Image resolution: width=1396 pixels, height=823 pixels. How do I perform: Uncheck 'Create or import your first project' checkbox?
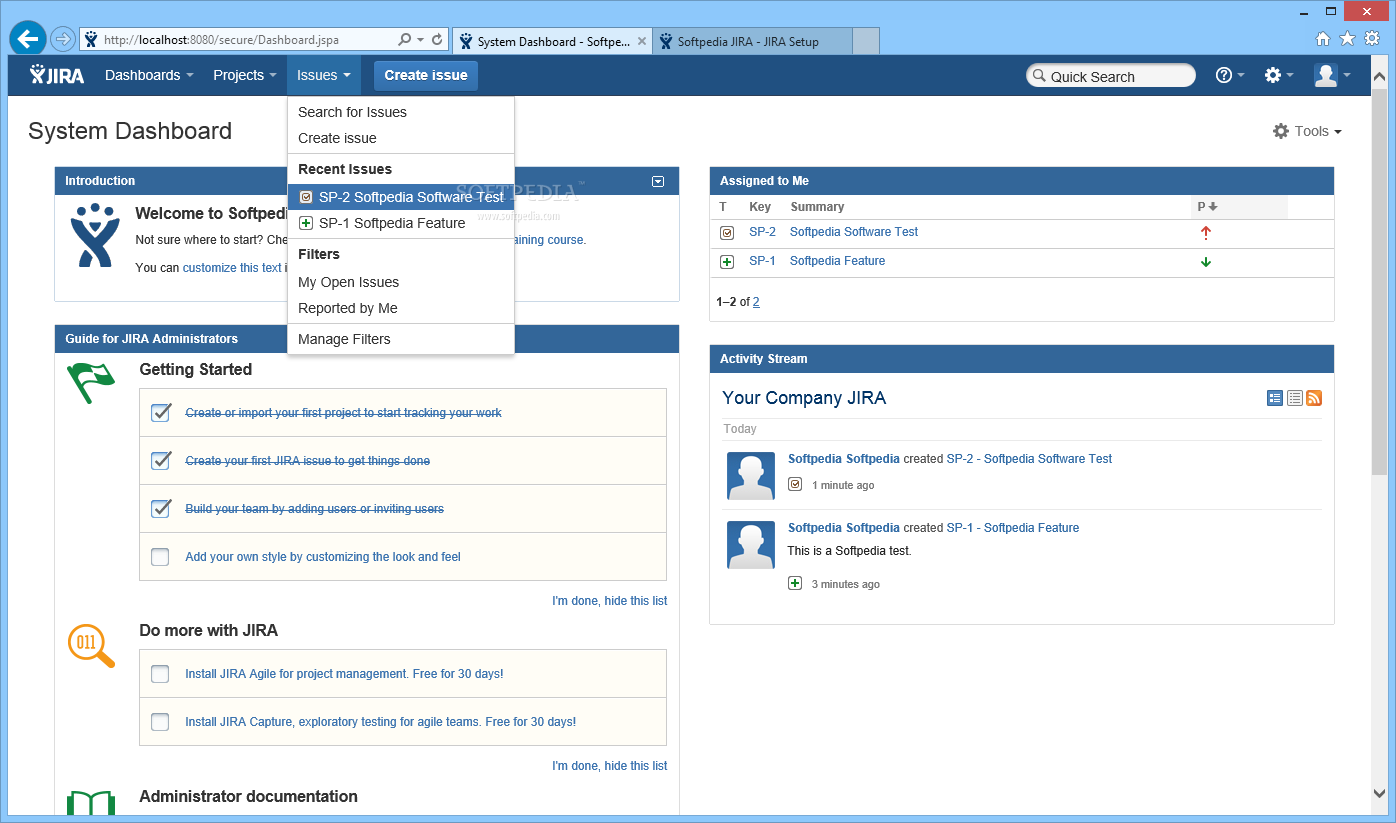pyautogui.click(x=160, y=413)
